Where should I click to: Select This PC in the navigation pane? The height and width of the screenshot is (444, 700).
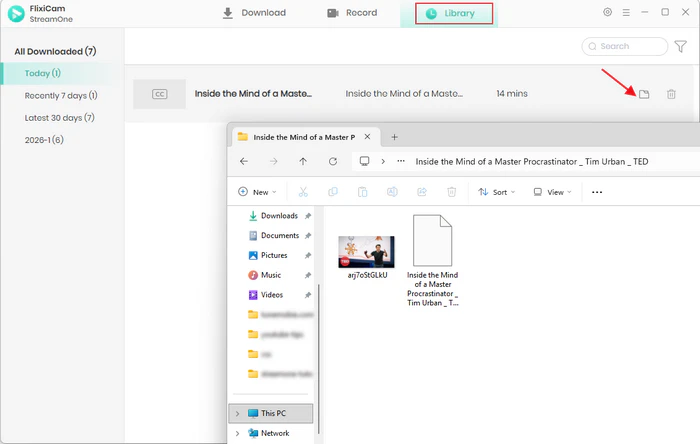click(271, 414)
